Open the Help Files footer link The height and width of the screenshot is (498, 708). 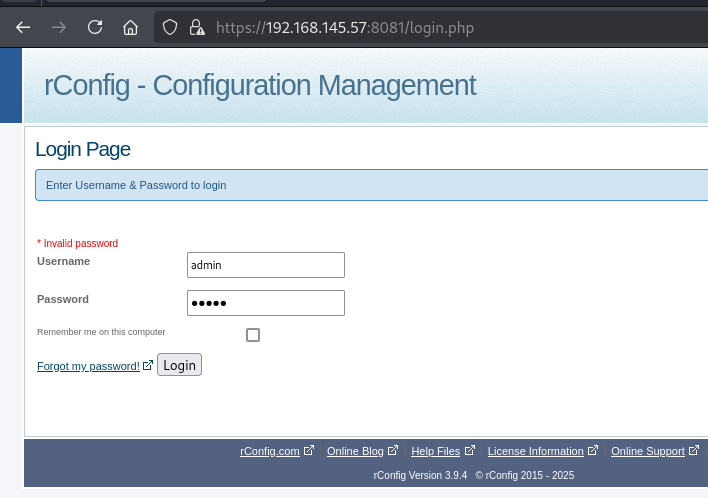(436, 451)
